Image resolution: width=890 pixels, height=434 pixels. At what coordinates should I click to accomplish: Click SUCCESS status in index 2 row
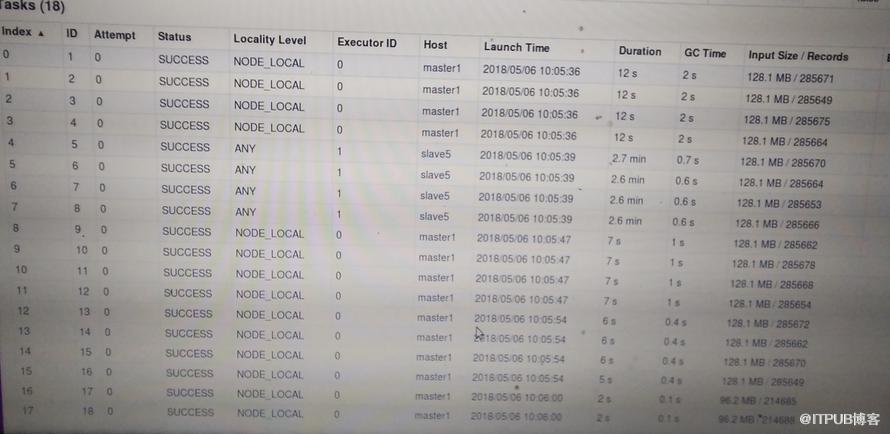[184, 104]
